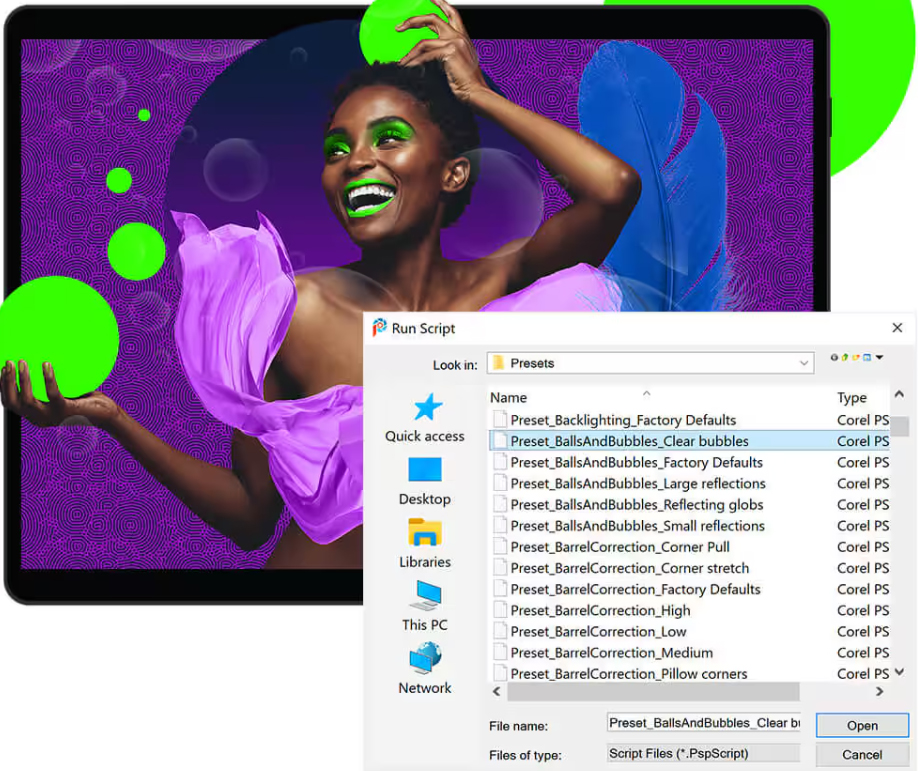Click Up One Level folder icon
Viewport: 918px width, 771px height.
click(x=845, y=358)
